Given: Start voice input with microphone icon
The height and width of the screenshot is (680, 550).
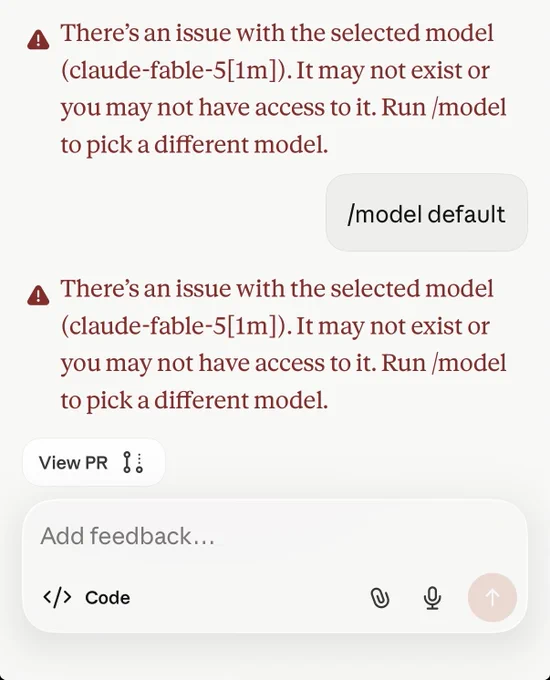Looking at the screenshot, I should pos(432,598).
